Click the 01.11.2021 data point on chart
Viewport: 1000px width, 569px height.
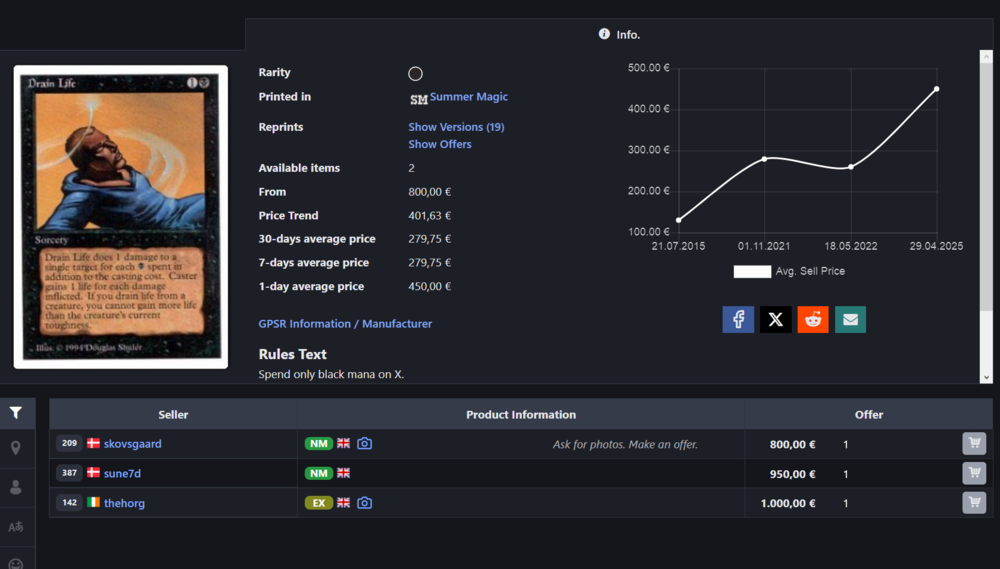point(765,159)
